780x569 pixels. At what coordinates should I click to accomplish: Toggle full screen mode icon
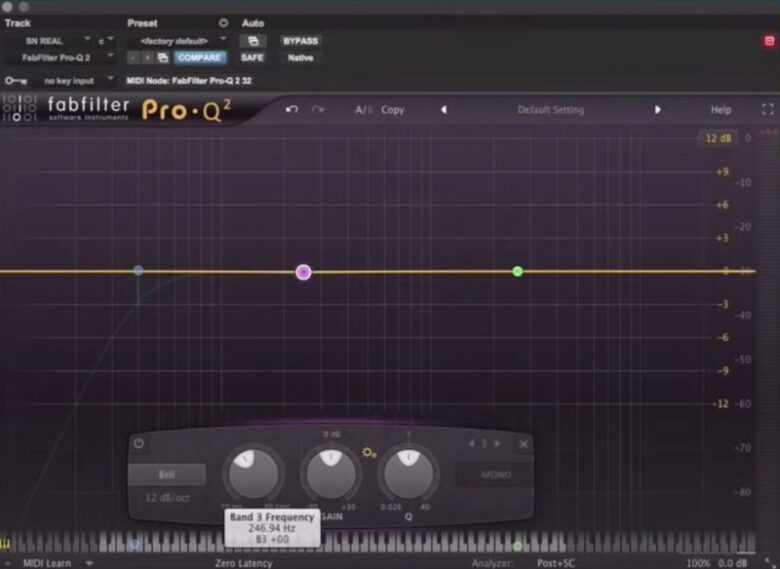pos(768,109)
